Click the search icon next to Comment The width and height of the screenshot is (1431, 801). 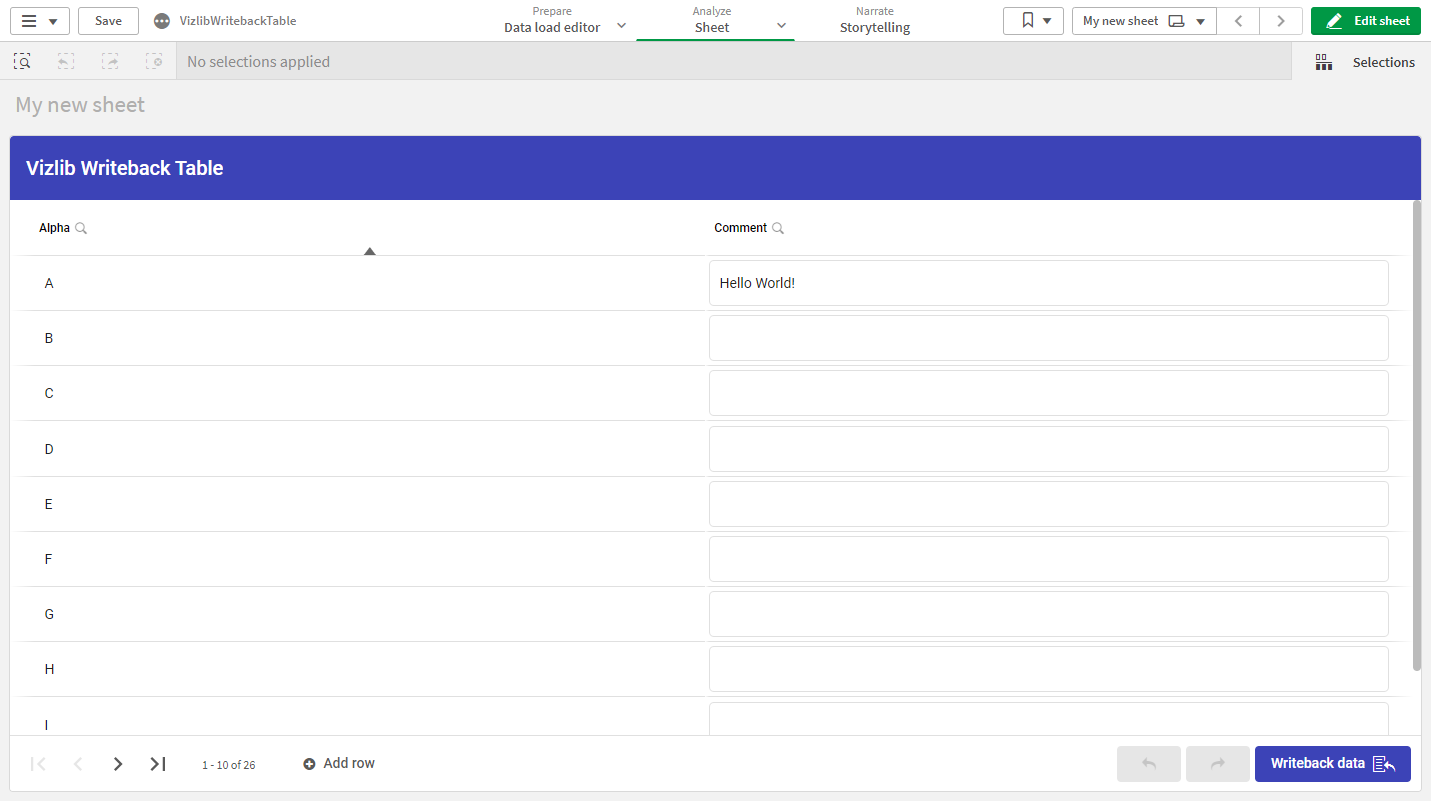tap(778, 228)
